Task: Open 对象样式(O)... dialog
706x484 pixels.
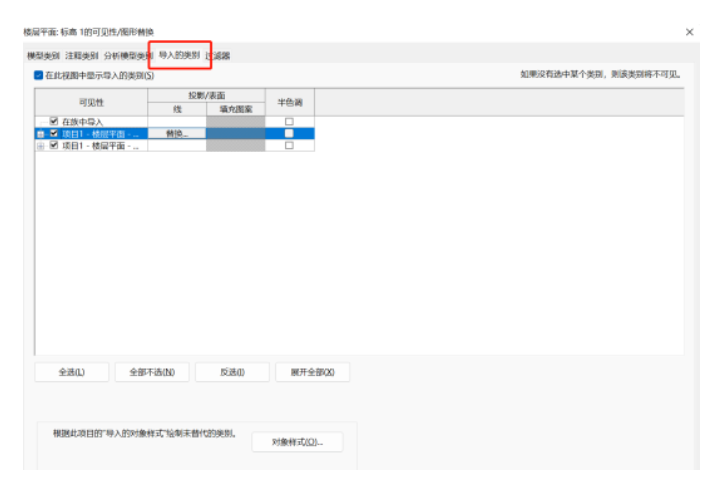Action: coord(298,442)
